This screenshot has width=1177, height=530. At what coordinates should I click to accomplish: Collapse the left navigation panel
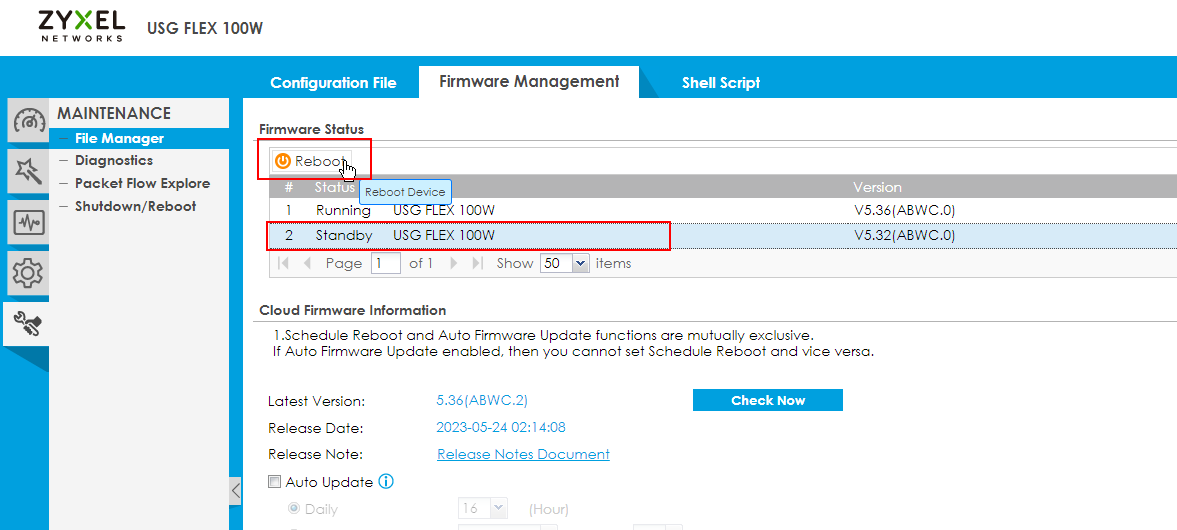pyautogui.click(x=235, y=490)
